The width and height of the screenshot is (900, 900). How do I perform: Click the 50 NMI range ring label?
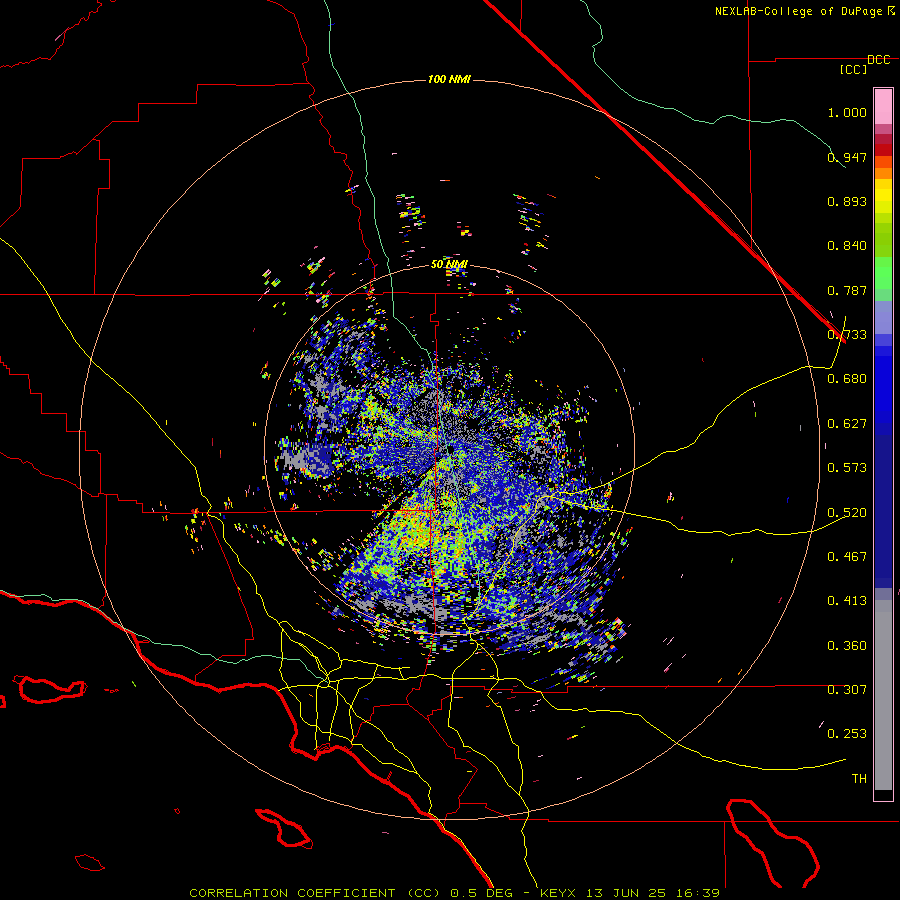click(449, 264)
